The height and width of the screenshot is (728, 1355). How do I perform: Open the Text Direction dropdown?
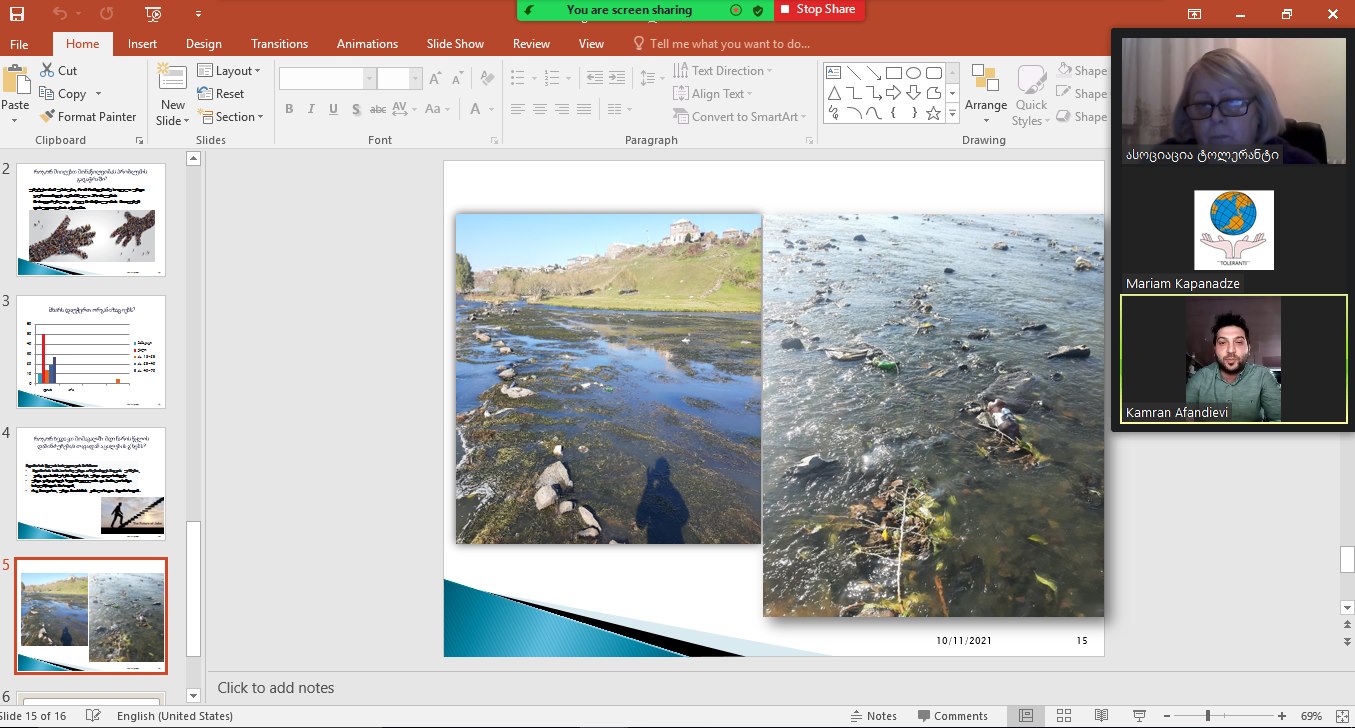click(x=723, y=71)
